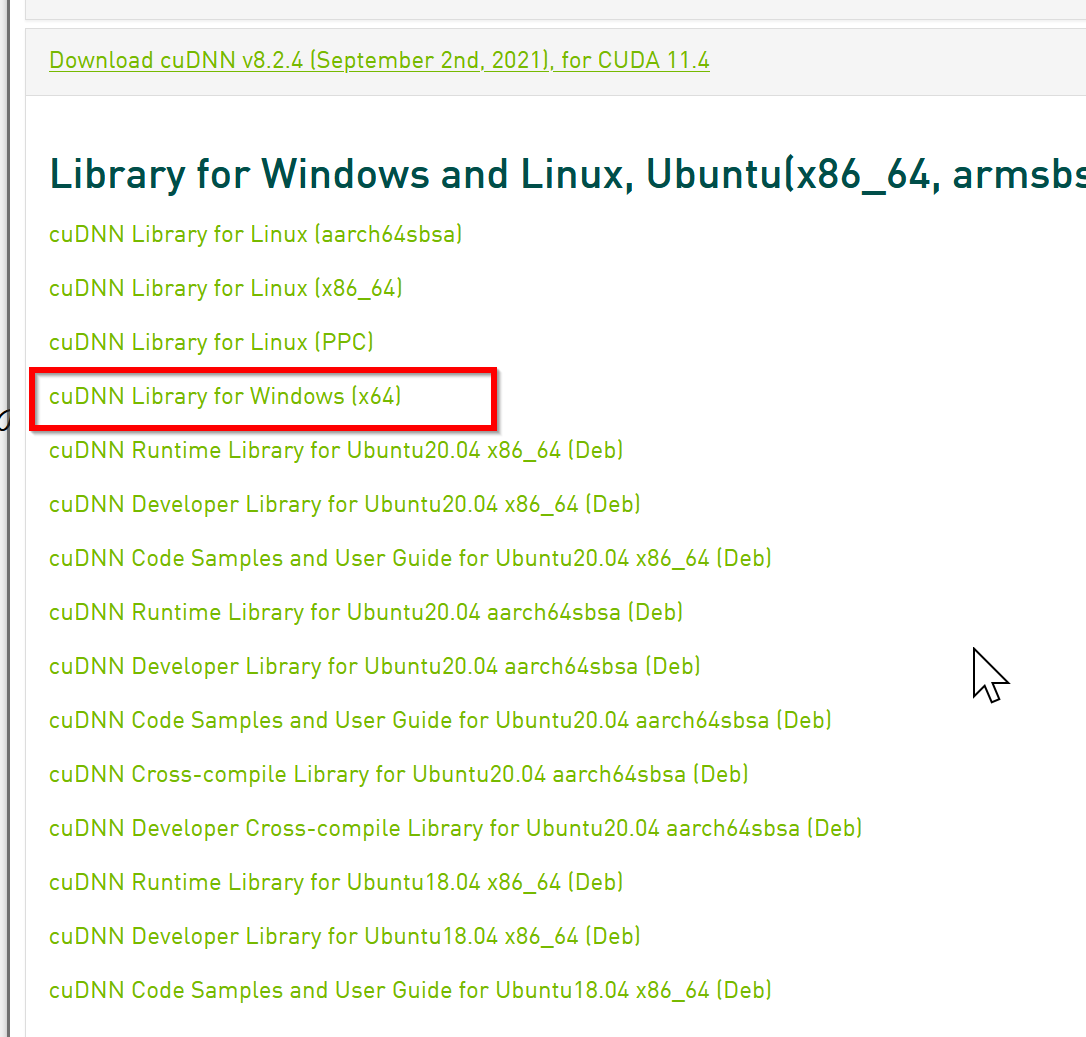Viewport: 1086px width, 1037px height.
Task: Click cuDNN Library for Linux (x86_64)
Action: coord(226,288)
